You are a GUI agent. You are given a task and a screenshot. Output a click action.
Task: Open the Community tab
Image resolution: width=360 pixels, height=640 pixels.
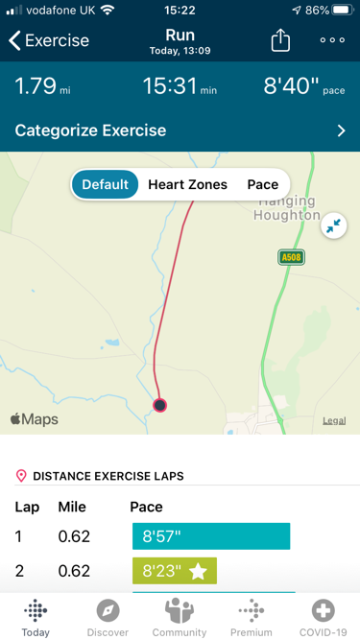coord(179,618)
